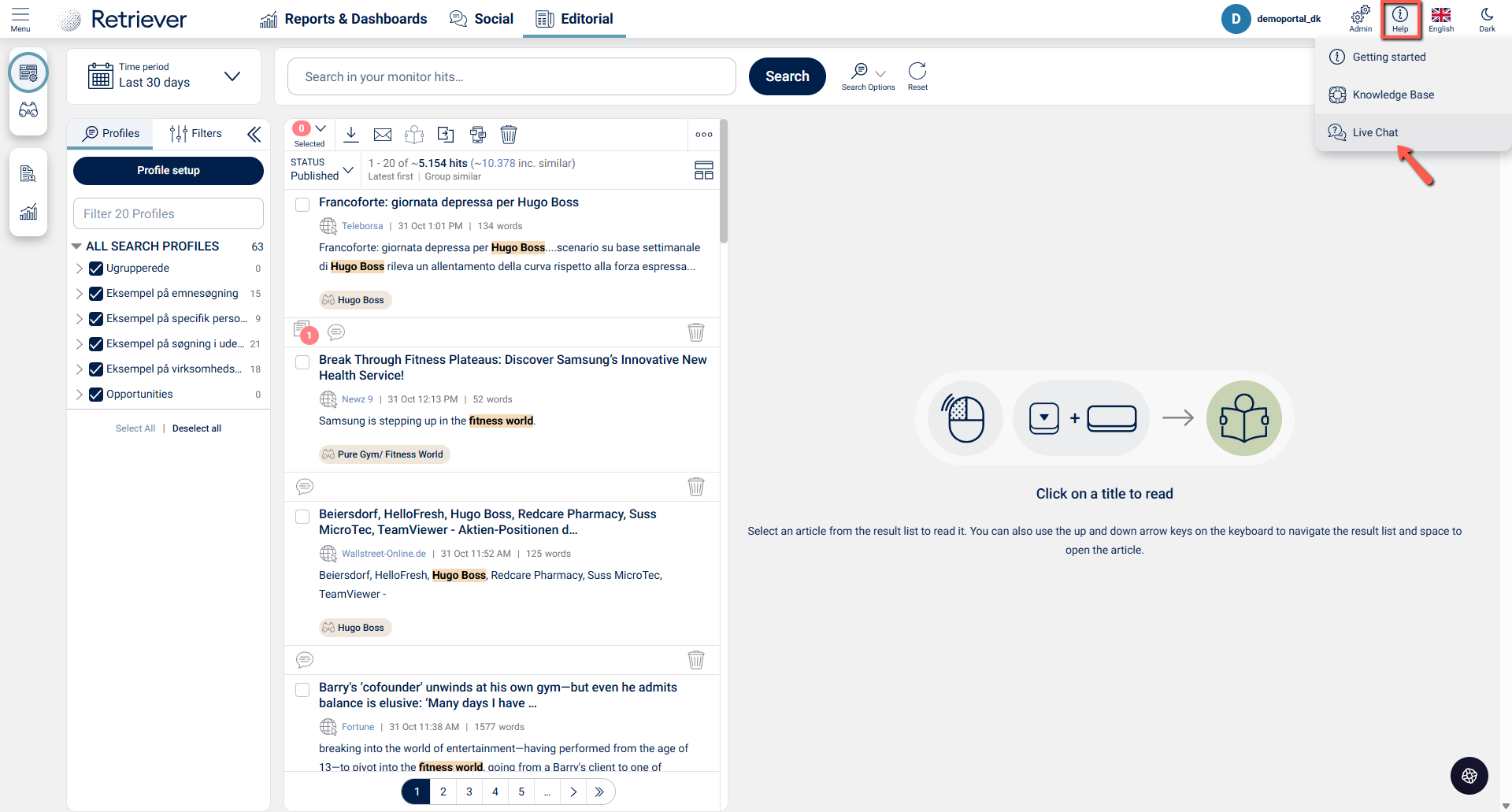Open the Selected count dropdown
The height and width of the screenshot is (812, 1512).
(310, 134)
